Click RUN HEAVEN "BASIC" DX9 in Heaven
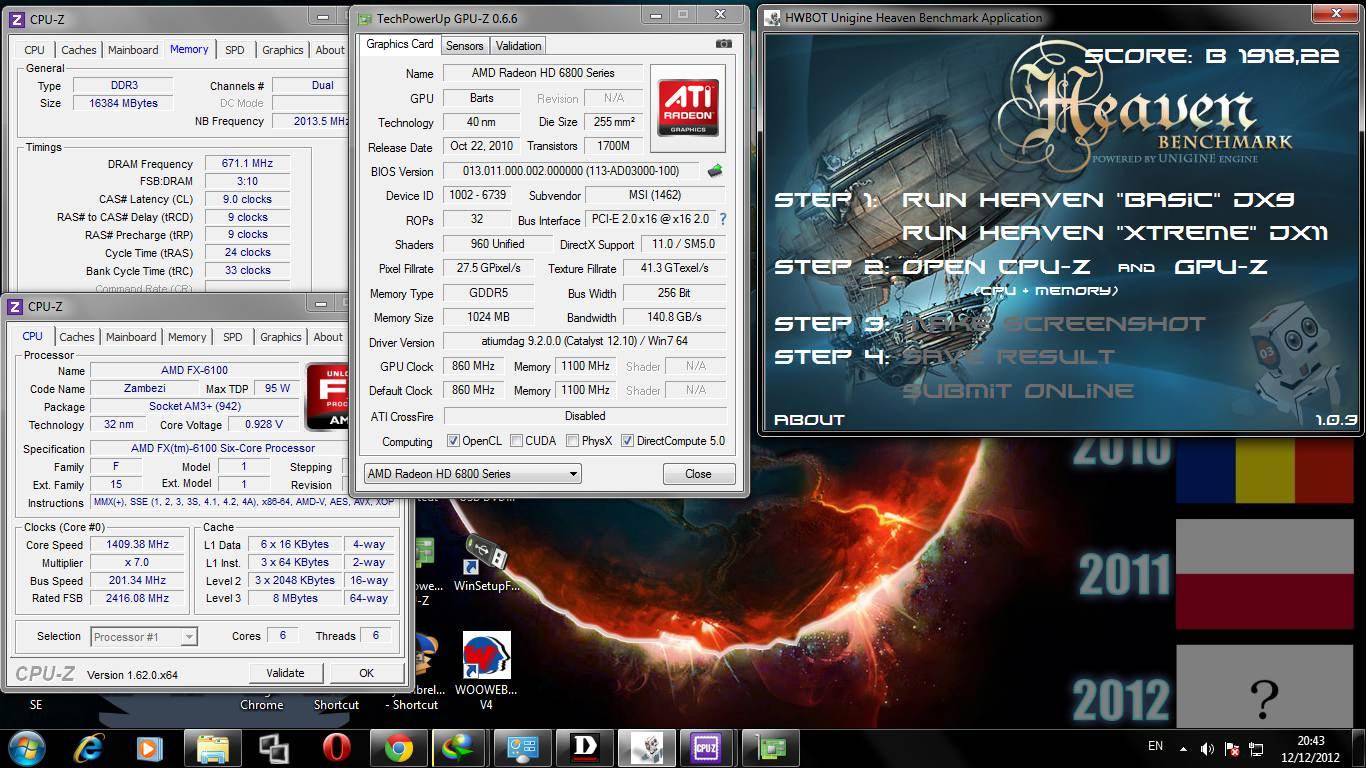Viewport: 1366px width, 768px height. [1098, 200]
